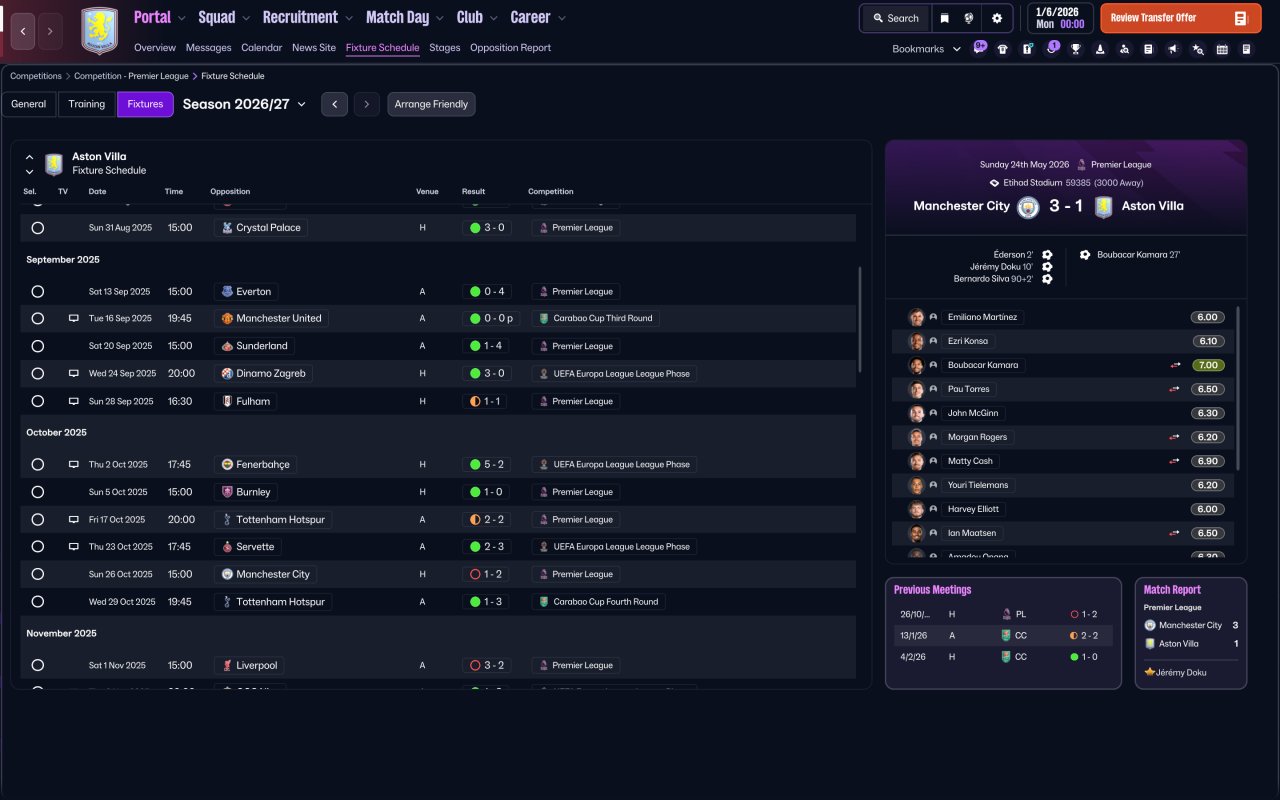Viewport: 1280px width, 800px height.
Task: Click the Manchester City crest in match panel
Action: (1028, 206)
